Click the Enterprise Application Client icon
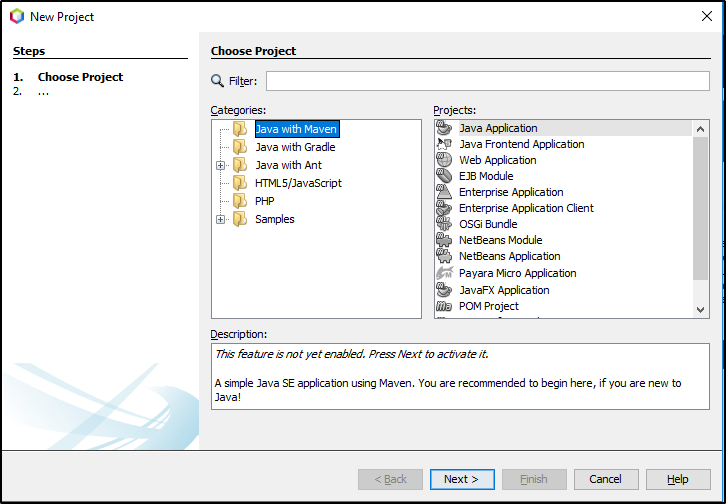This screenshot has height=504, width=726. (x=444, y=208)
